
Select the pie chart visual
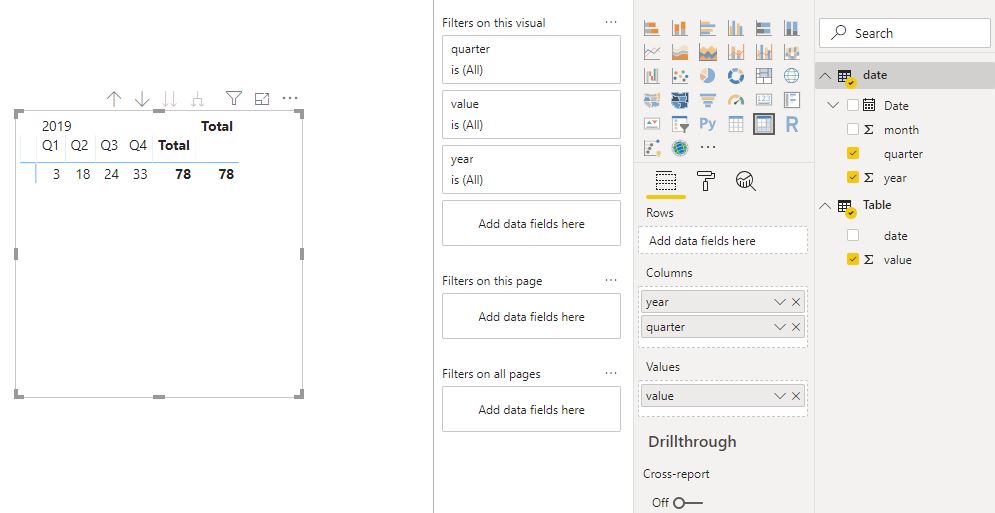pos(708,76)
